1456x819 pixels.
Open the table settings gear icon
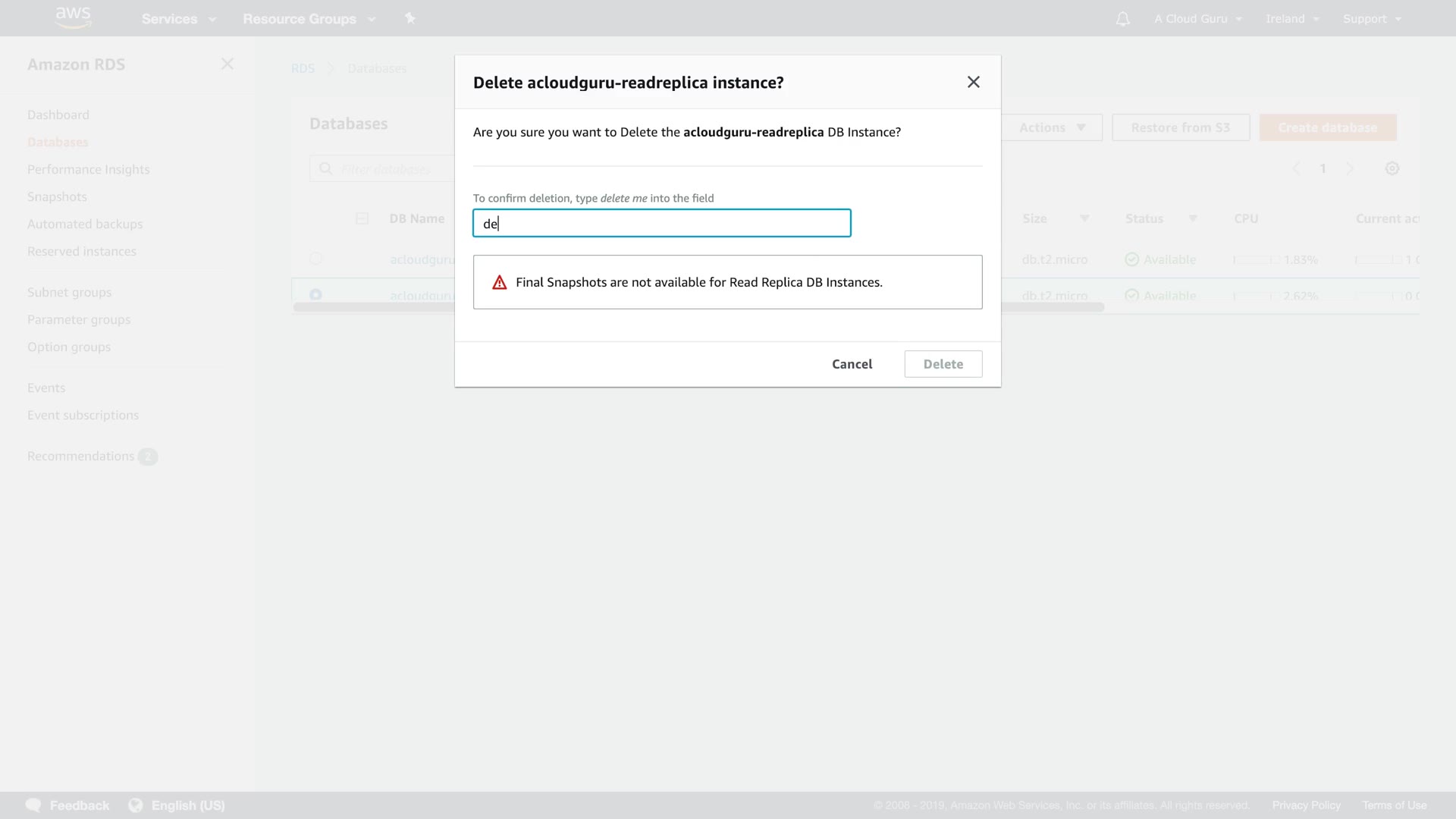[1392, 168]
